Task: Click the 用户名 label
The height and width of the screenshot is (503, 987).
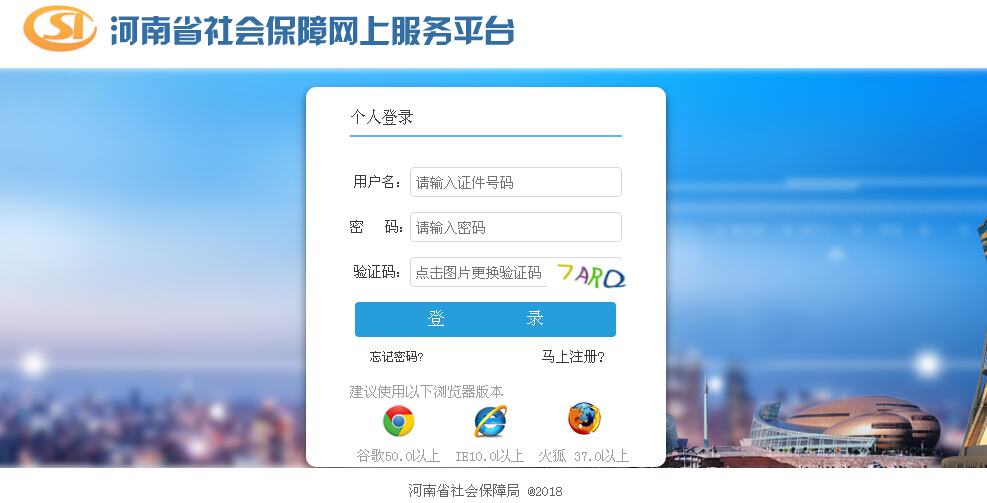Action: (x=377, y=182)
